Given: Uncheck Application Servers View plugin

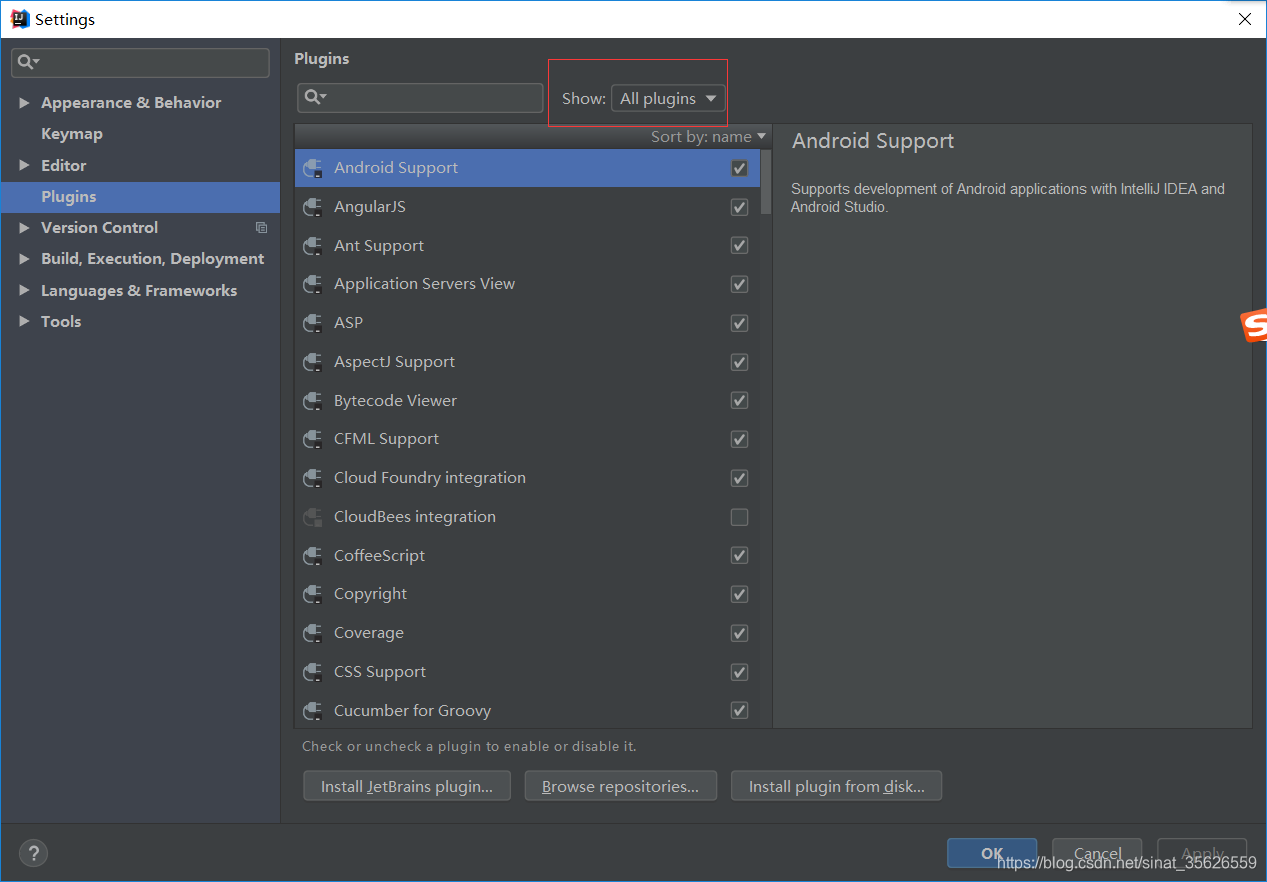Looking at the screenshot, I should [x=739, y=284].
